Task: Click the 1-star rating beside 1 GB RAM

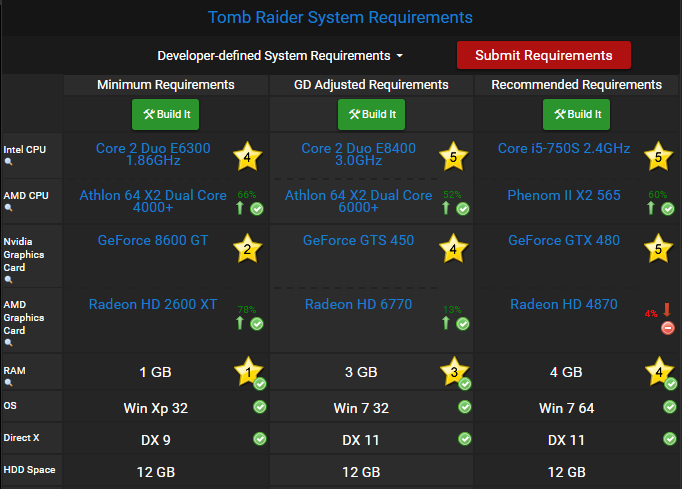Action: tap(248, 372)
